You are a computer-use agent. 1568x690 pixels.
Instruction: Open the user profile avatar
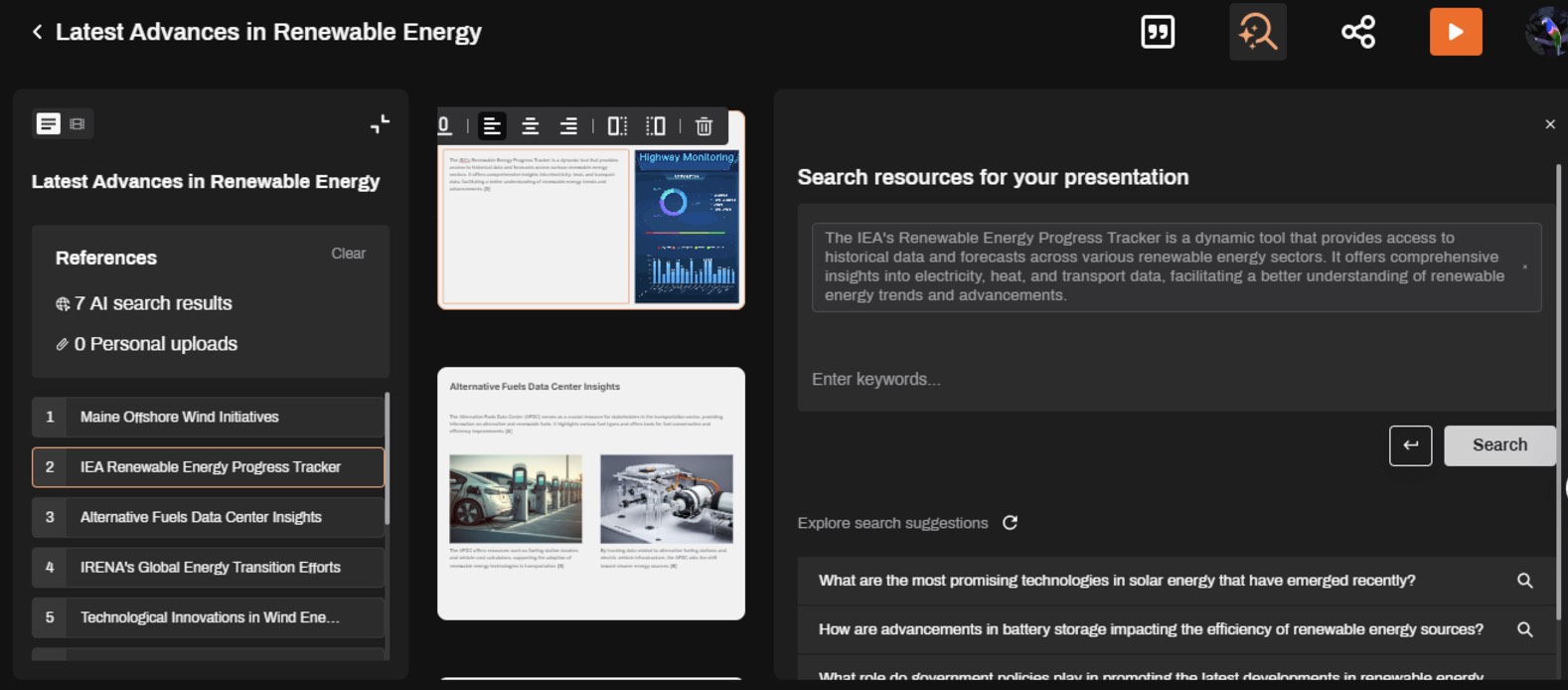(1546, 32)
